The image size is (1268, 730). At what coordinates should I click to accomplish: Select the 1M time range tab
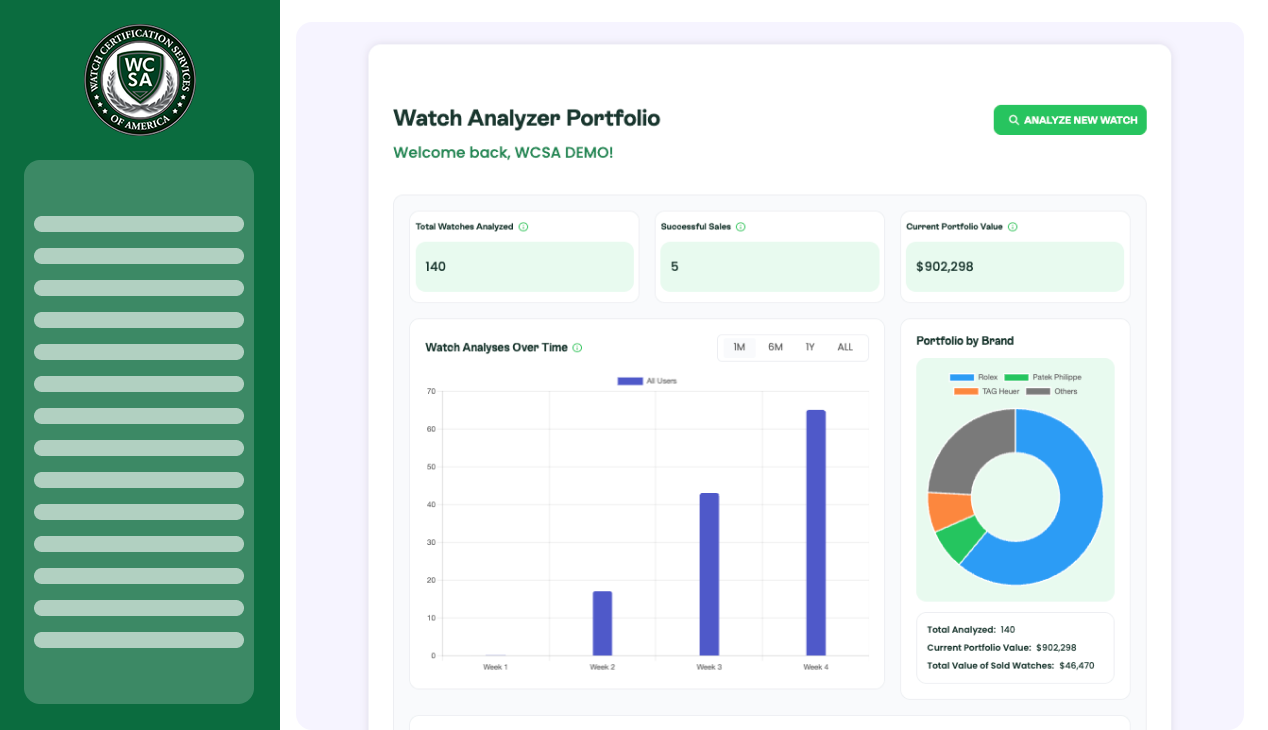(x=739, y=348)
